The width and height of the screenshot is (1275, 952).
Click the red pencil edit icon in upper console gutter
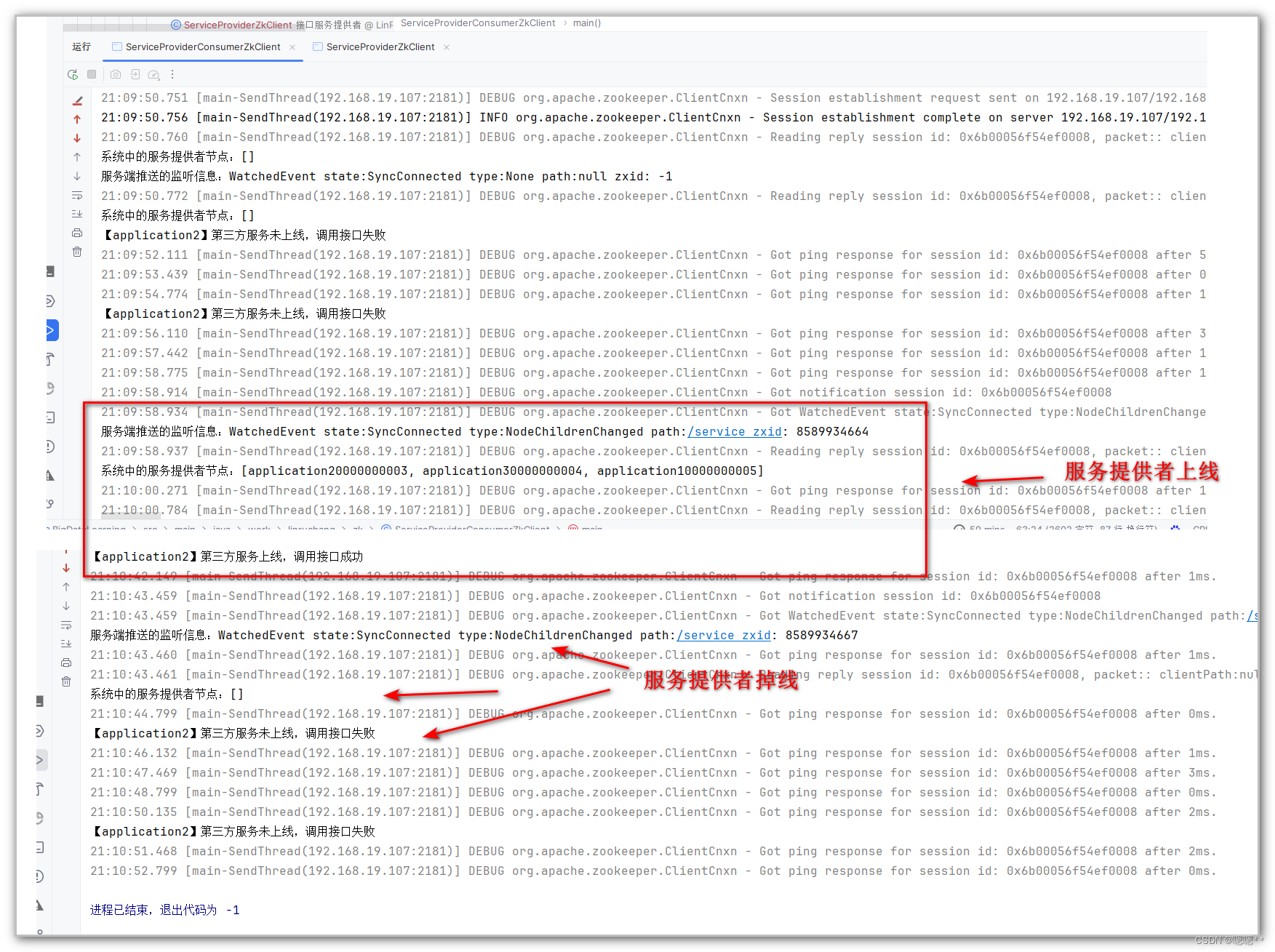click(77, 100)
